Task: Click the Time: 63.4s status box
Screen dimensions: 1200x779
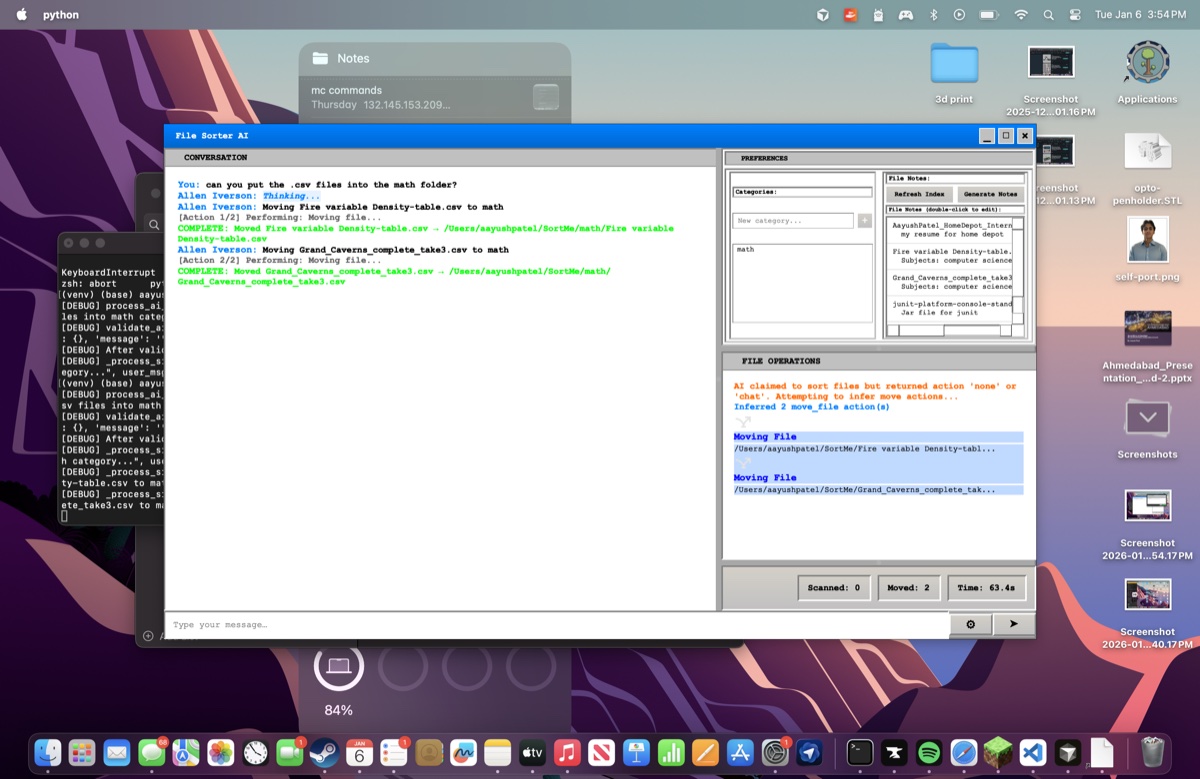Action: pos(986,588)
